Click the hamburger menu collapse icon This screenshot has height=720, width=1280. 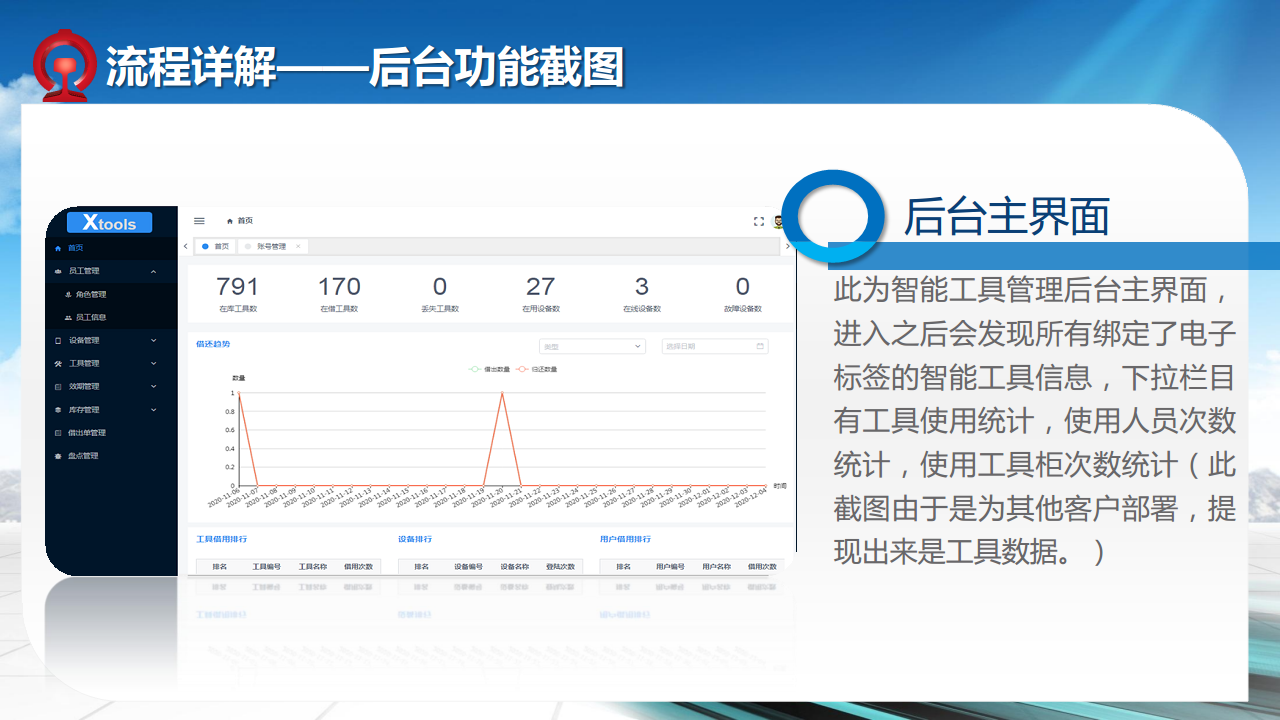199,221
